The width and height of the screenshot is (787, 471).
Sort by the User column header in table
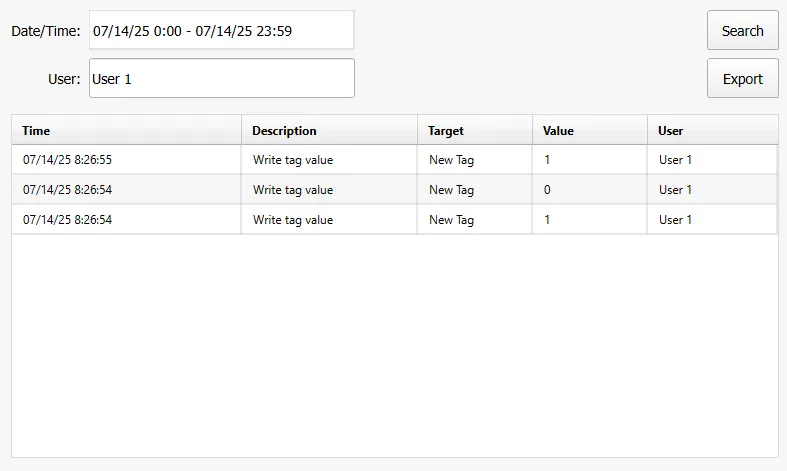pyautogui.click(x=711, y=131)
